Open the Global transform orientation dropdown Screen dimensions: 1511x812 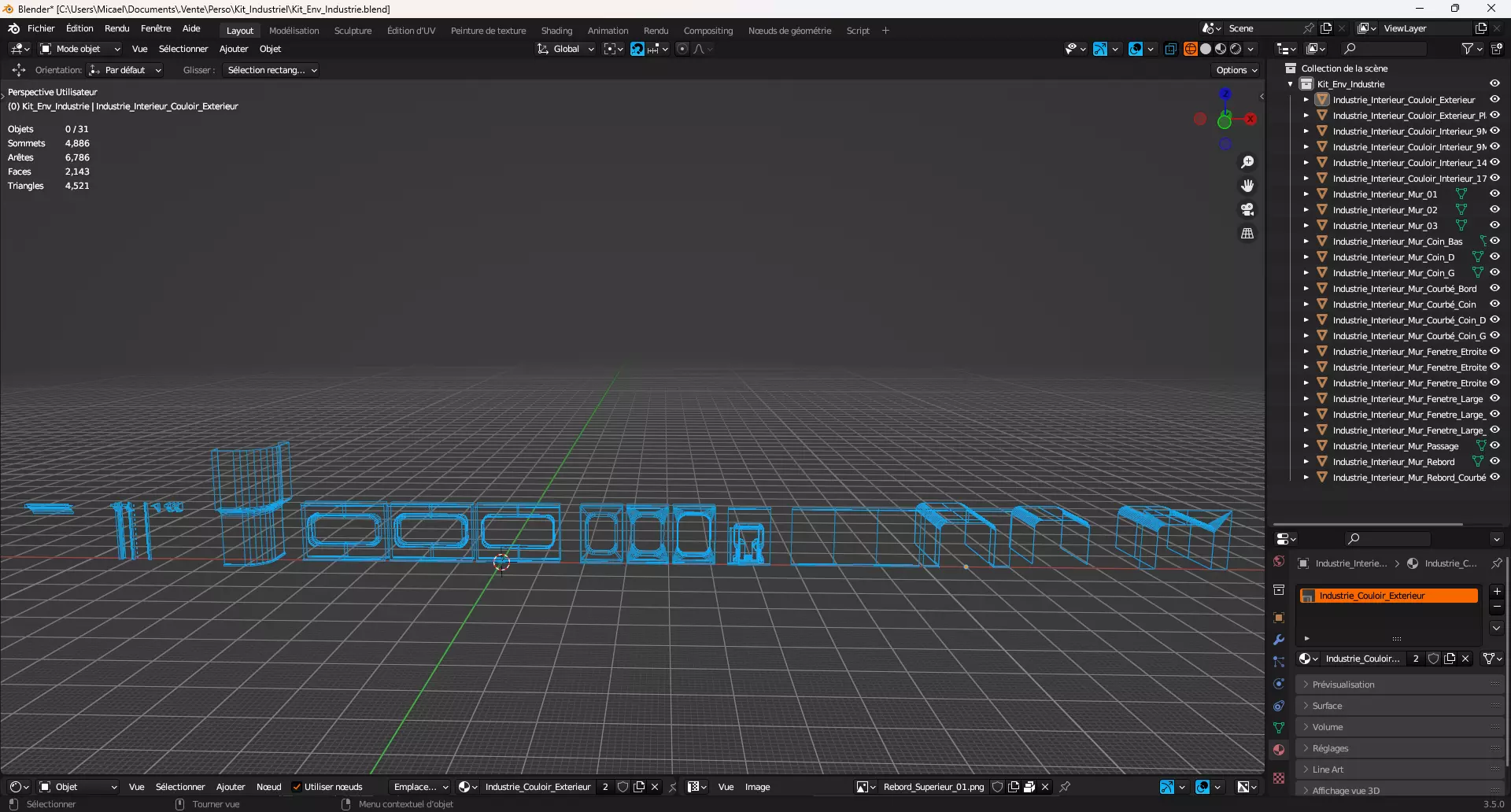click(x=565, y=49)
